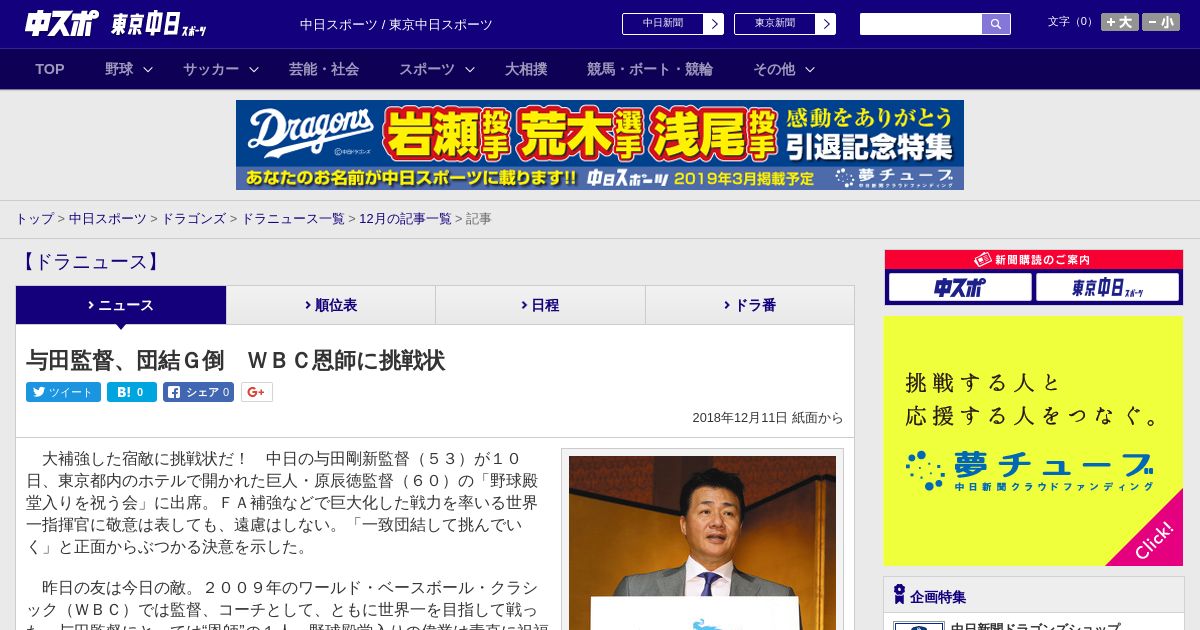Open 東京新聞 external link button
The height and width of the screenshot is (630, 1200).
pyautogui.click(x=784, y=24)
